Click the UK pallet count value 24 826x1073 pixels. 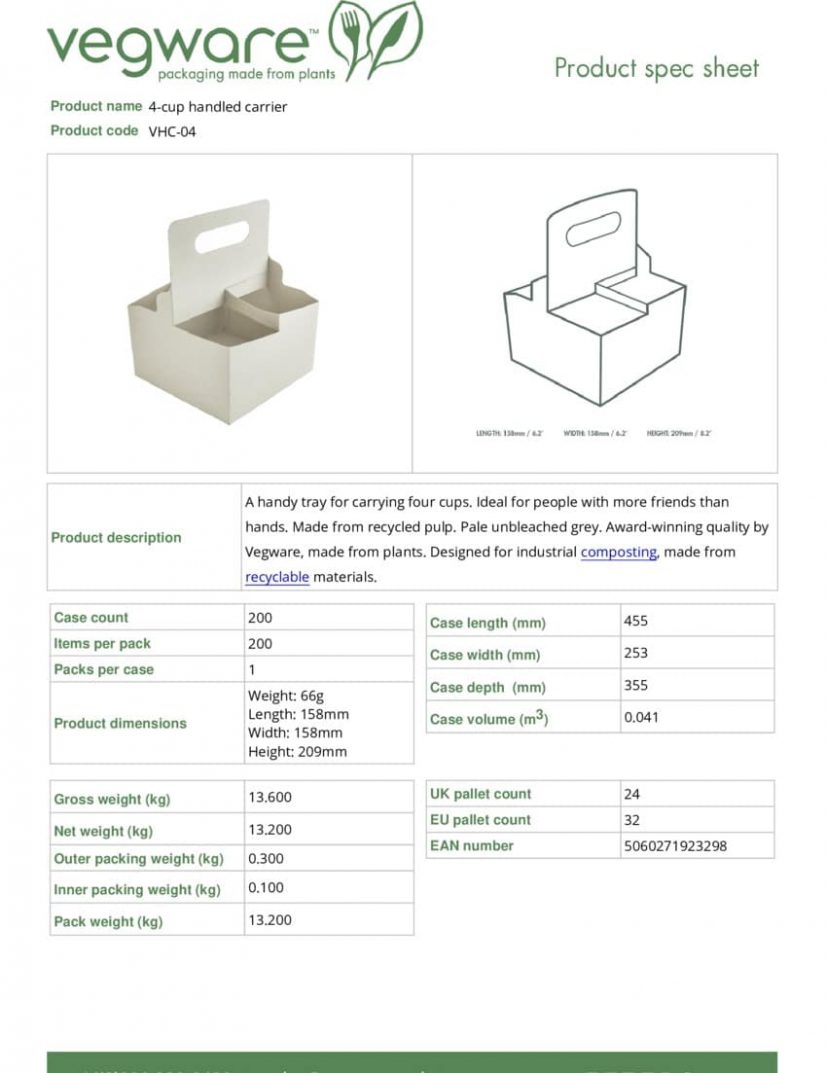tap(632, 794)
